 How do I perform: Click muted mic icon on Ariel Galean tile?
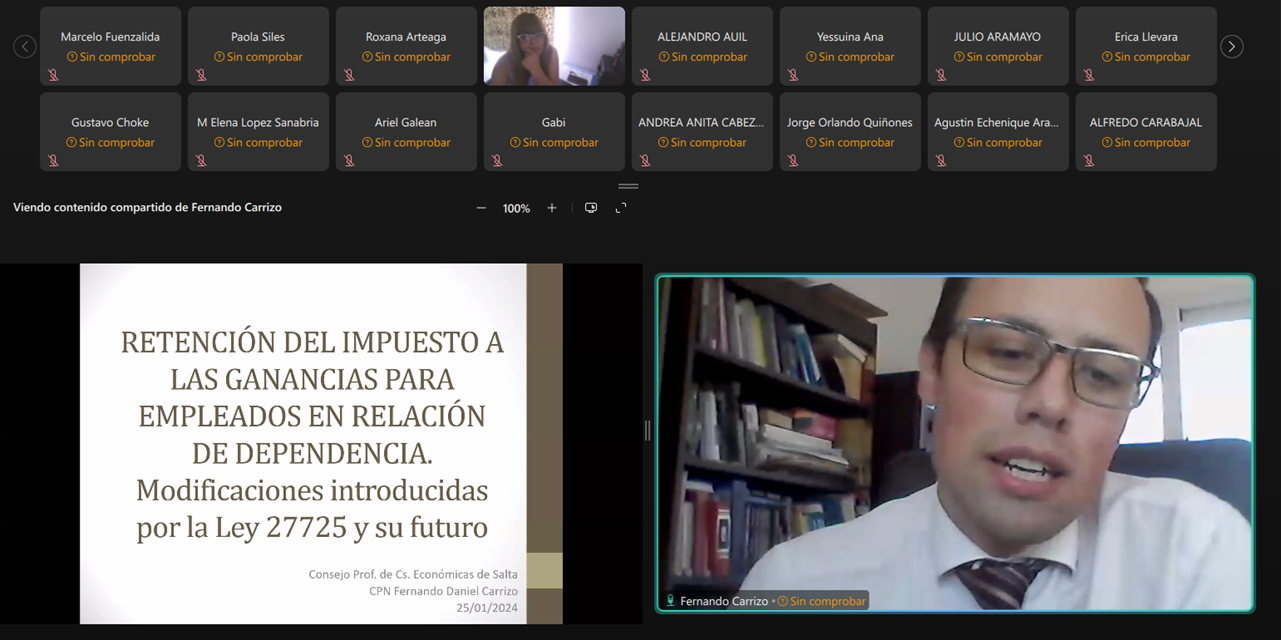[x=349, y=160]
